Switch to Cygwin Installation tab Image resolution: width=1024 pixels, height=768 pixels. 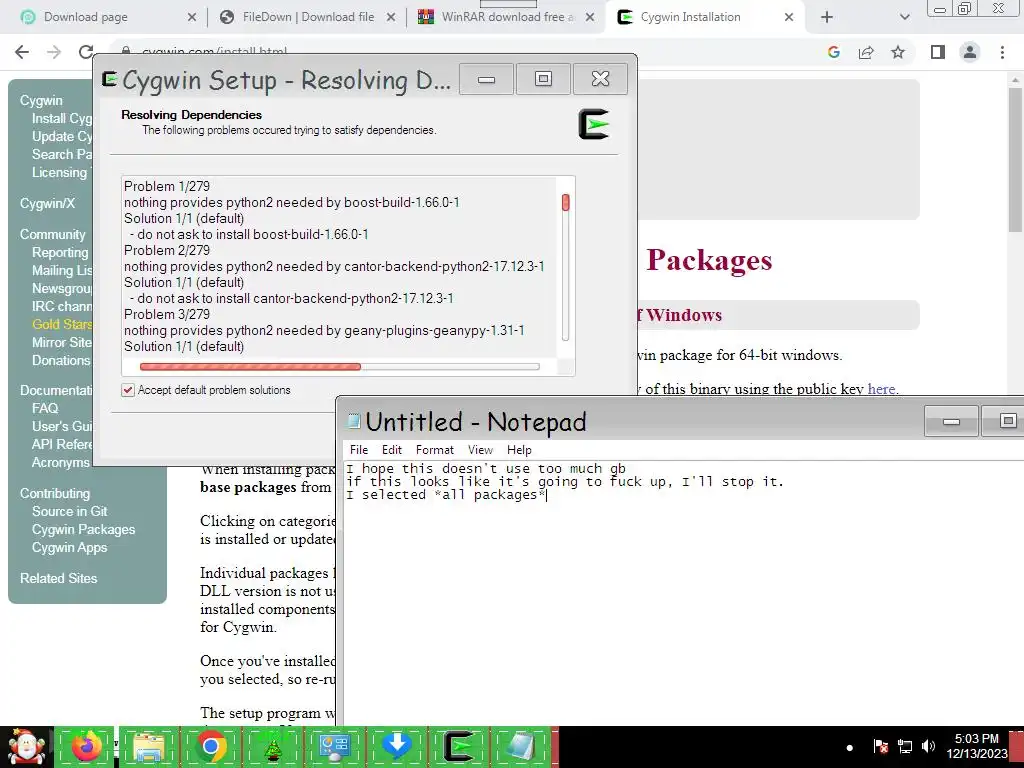(705, 17)
